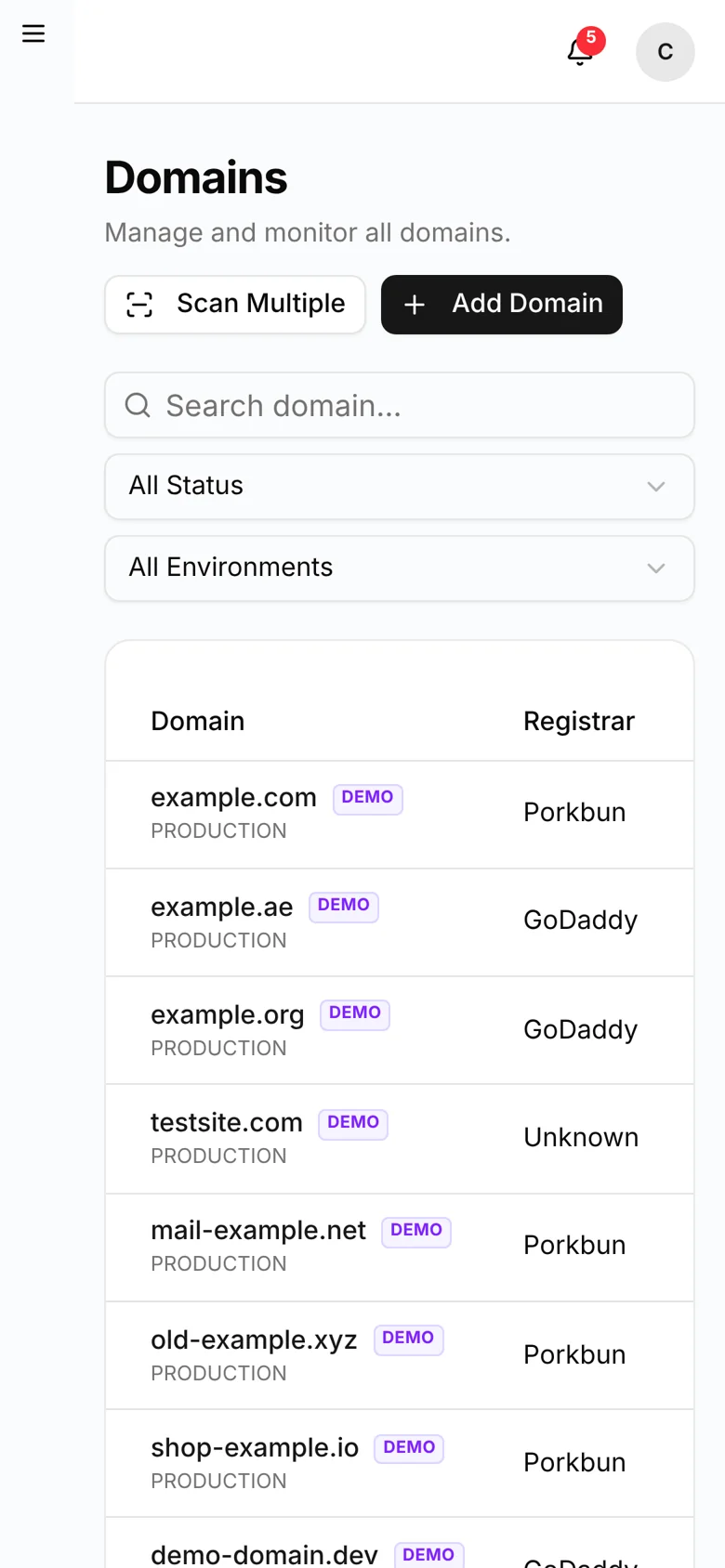Image resolution: width=725 pixels, height=1568 pixels.
Task: Click the search magnifier icon
Action: tap(138, 405)
